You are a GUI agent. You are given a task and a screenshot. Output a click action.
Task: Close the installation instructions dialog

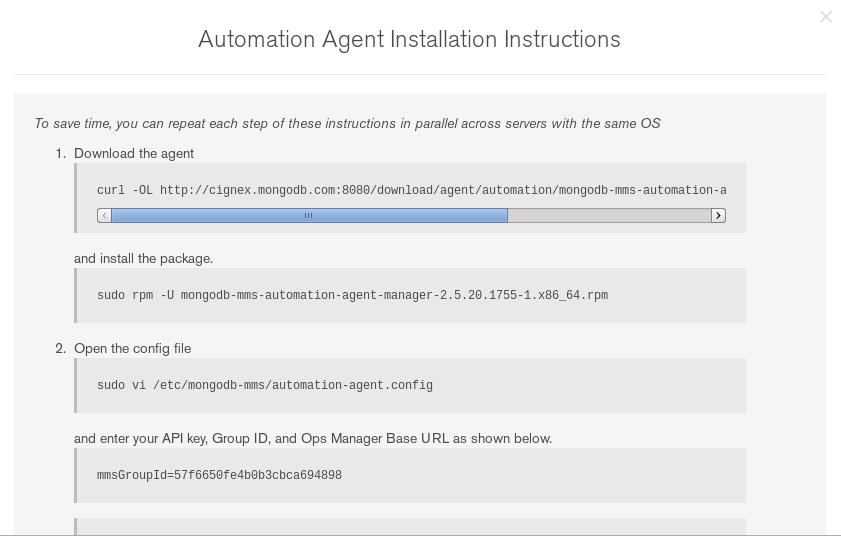click(825, 17)
